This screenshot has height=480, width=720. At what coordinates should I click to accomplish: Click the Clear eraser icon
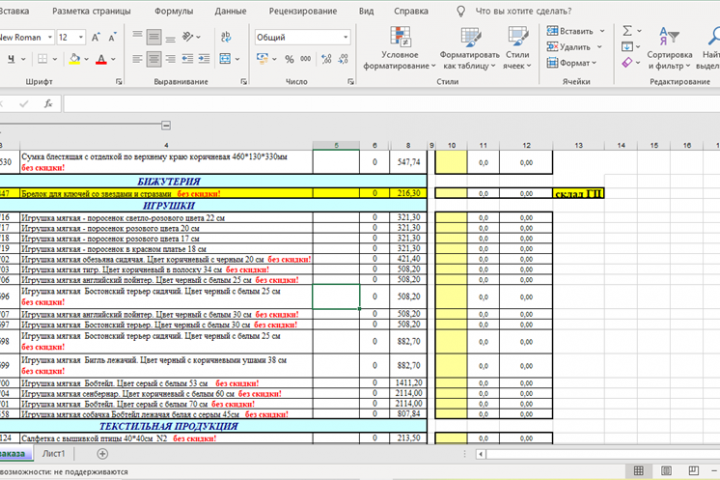pyautogui.click(x=627, y=62)
